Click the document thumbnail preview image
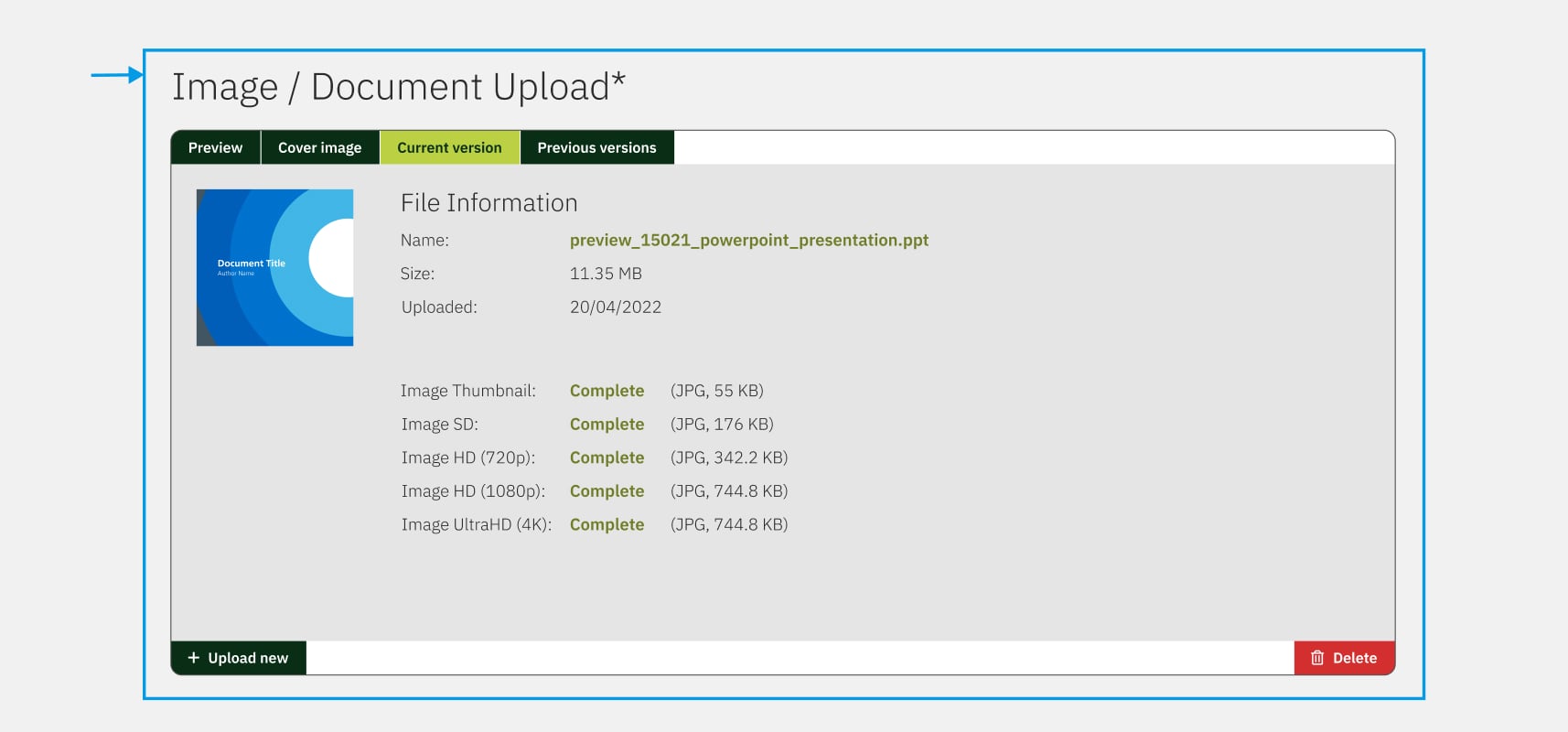Screen dimensions: 1568x732 274,267
